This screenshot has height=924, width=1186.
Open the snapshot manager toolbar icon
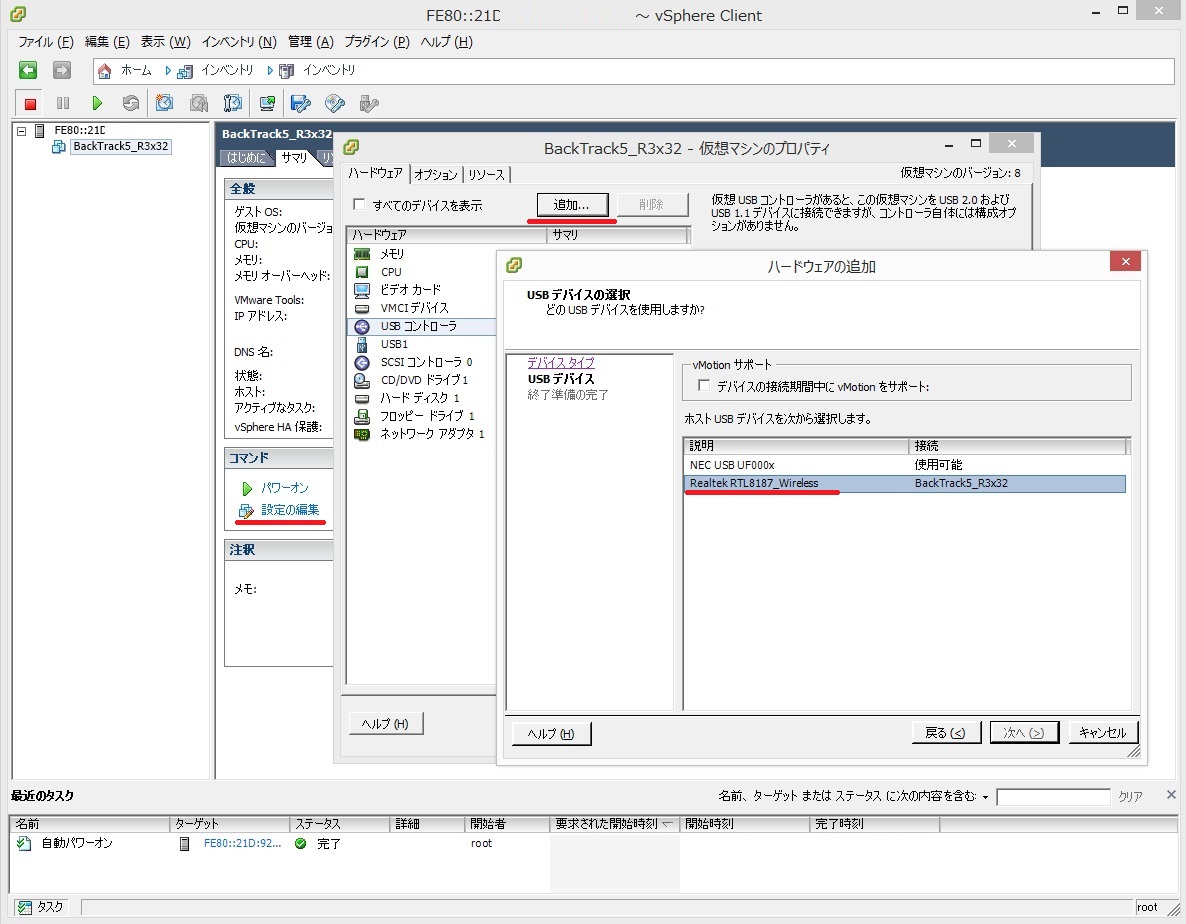pyautogui.click(x=233, y=104)
